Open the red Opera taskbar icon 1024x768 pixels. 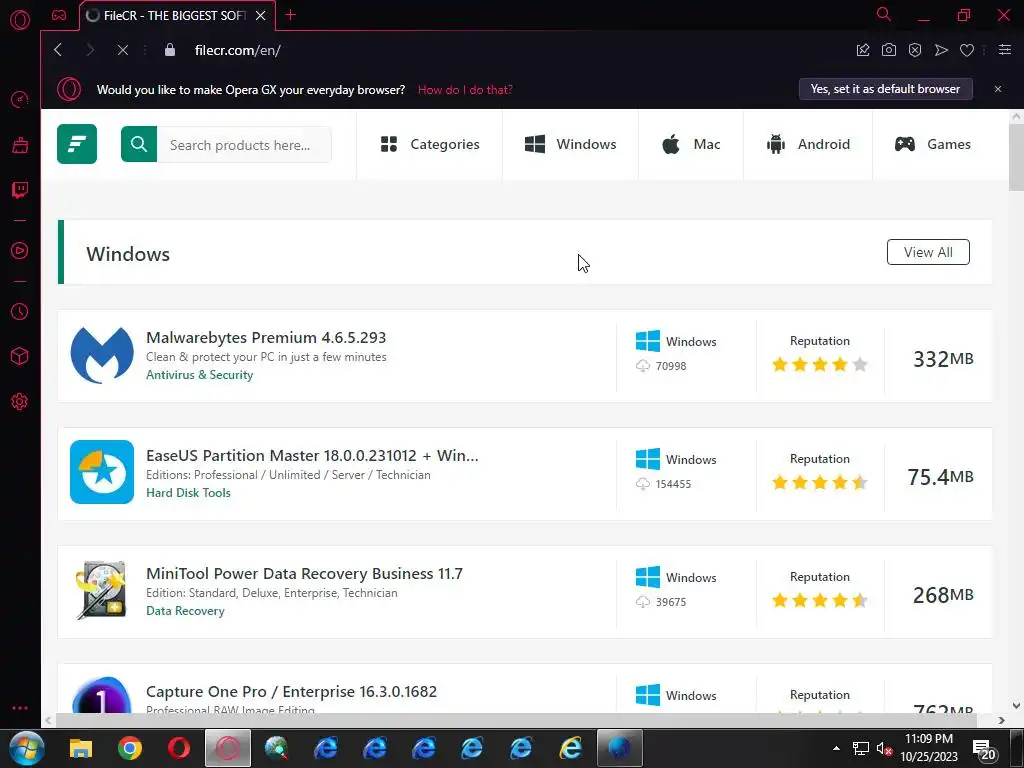click(x=179, y=748)
